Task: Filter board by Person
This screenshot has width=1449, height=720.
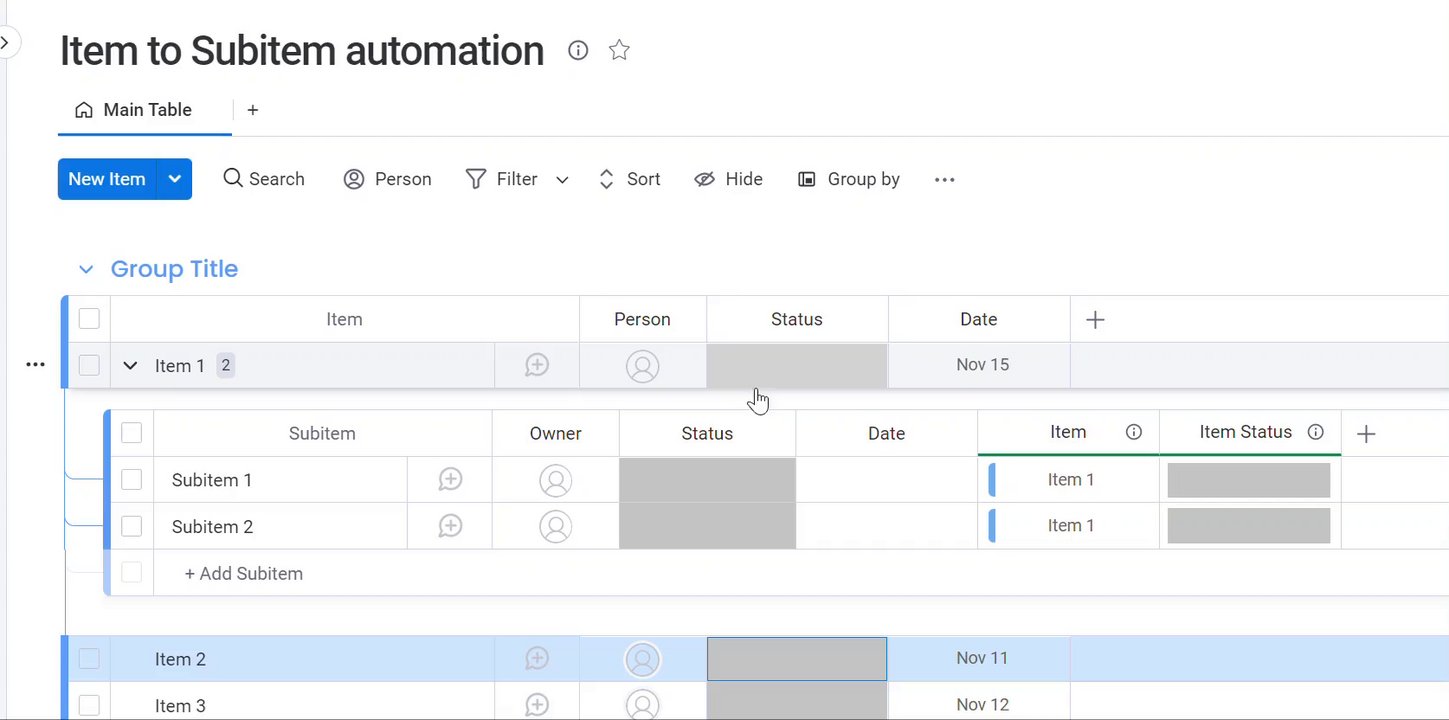Action: [388, 179]
